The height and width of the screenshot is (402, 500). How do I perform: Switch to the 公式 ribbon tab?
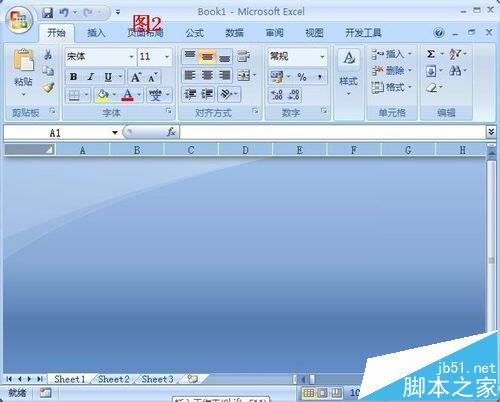195,33
